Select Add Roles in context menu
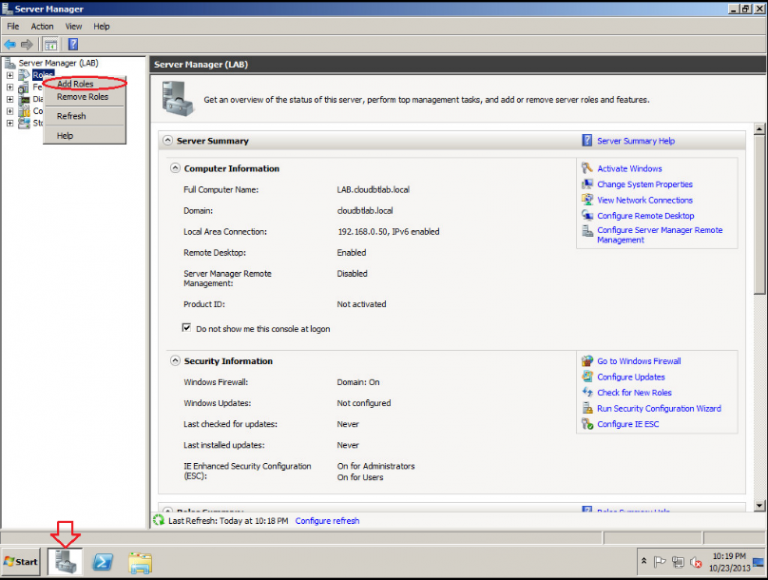768x580 pixels. click(x=75, y=84)
